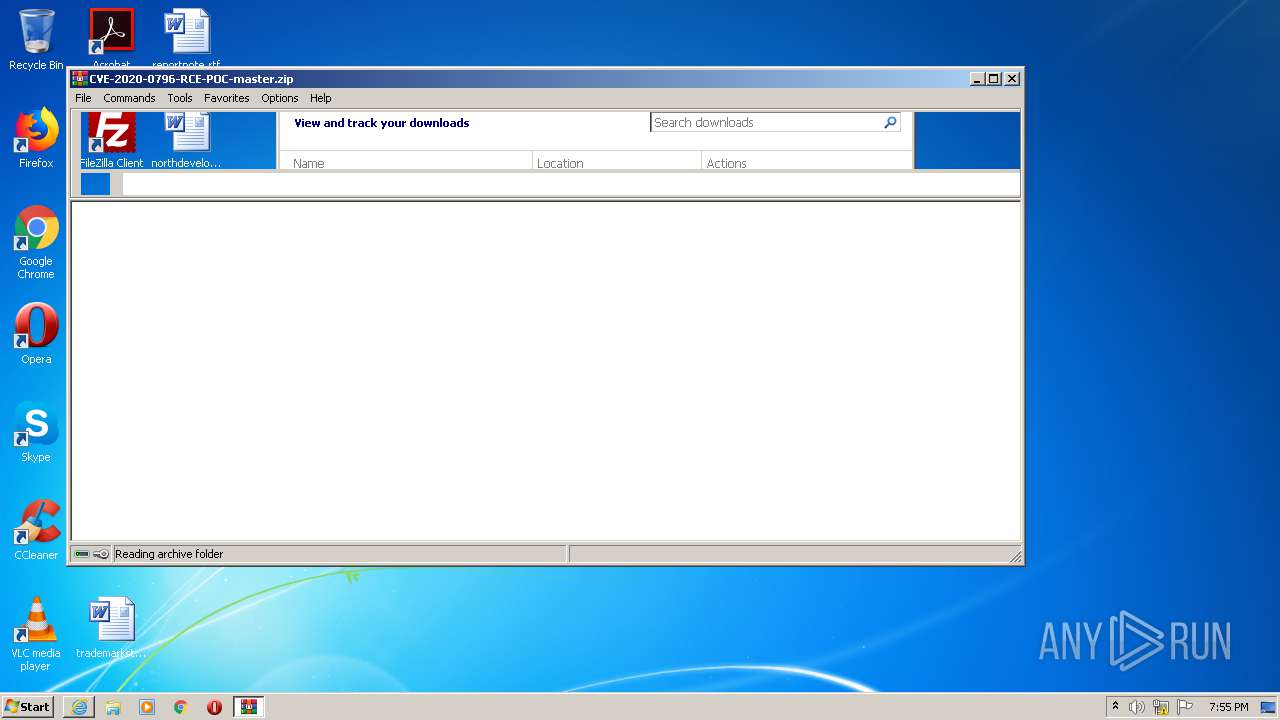The image size is (1280, 720).
Task: Open the Tools menu
Action: point(180,98)
